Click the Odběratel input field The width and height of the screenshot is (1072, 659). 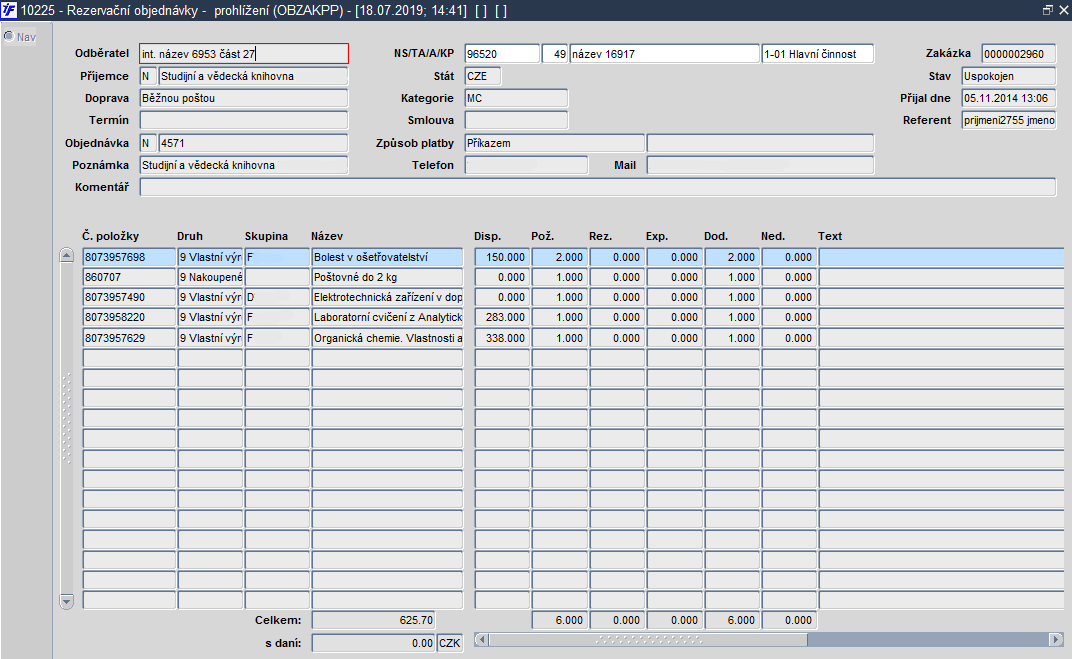[244, 54]
